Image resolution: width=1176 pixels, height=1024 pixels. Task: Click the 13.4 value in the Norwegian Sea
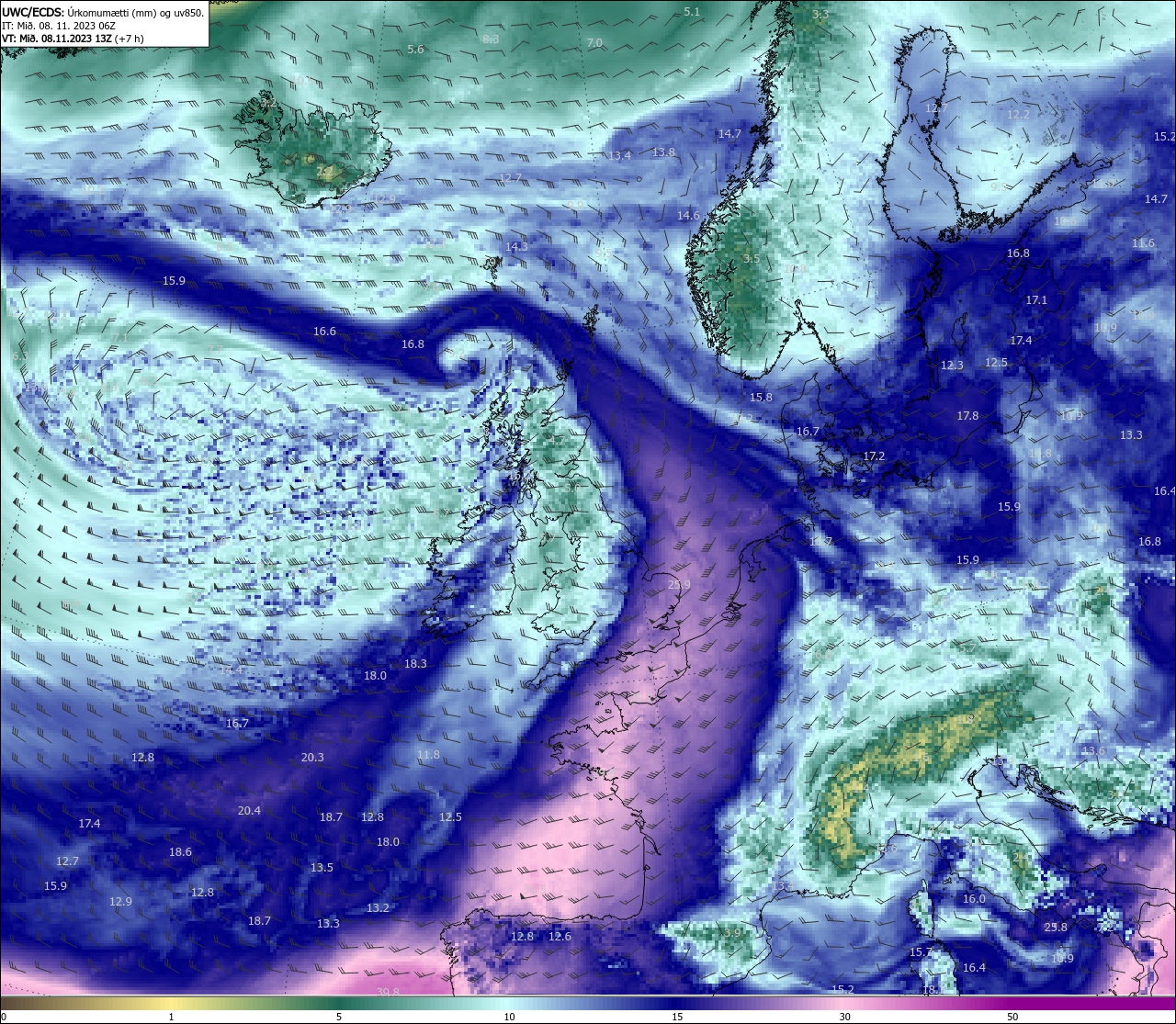point(620,156)
